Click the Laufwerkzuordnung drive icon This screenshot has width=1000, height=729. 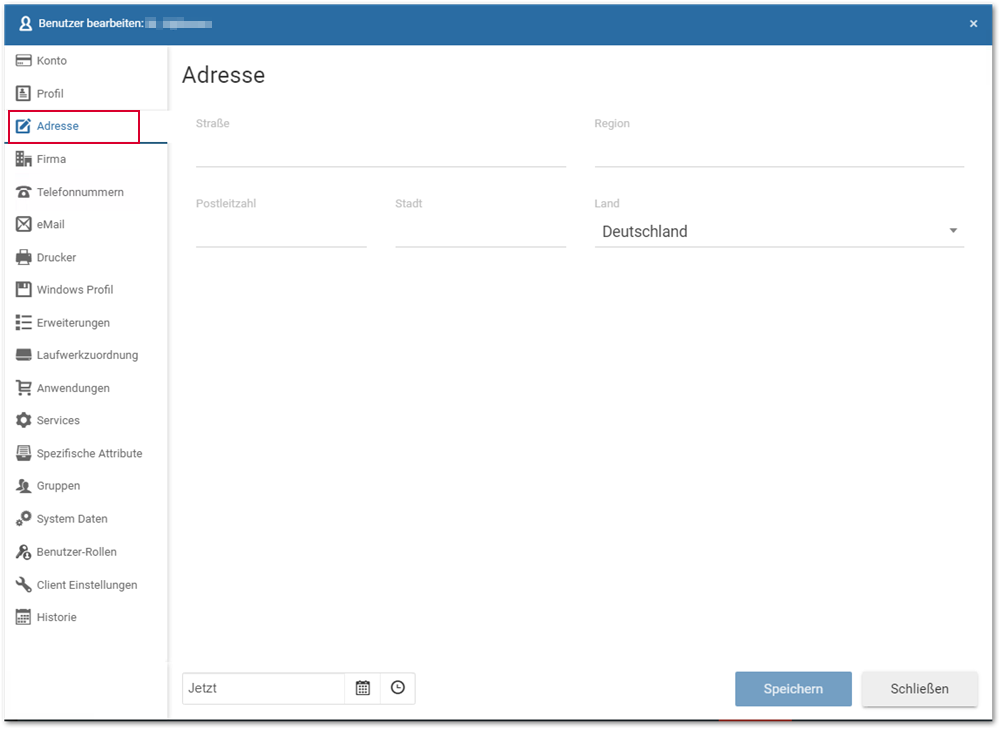point(24,355)
